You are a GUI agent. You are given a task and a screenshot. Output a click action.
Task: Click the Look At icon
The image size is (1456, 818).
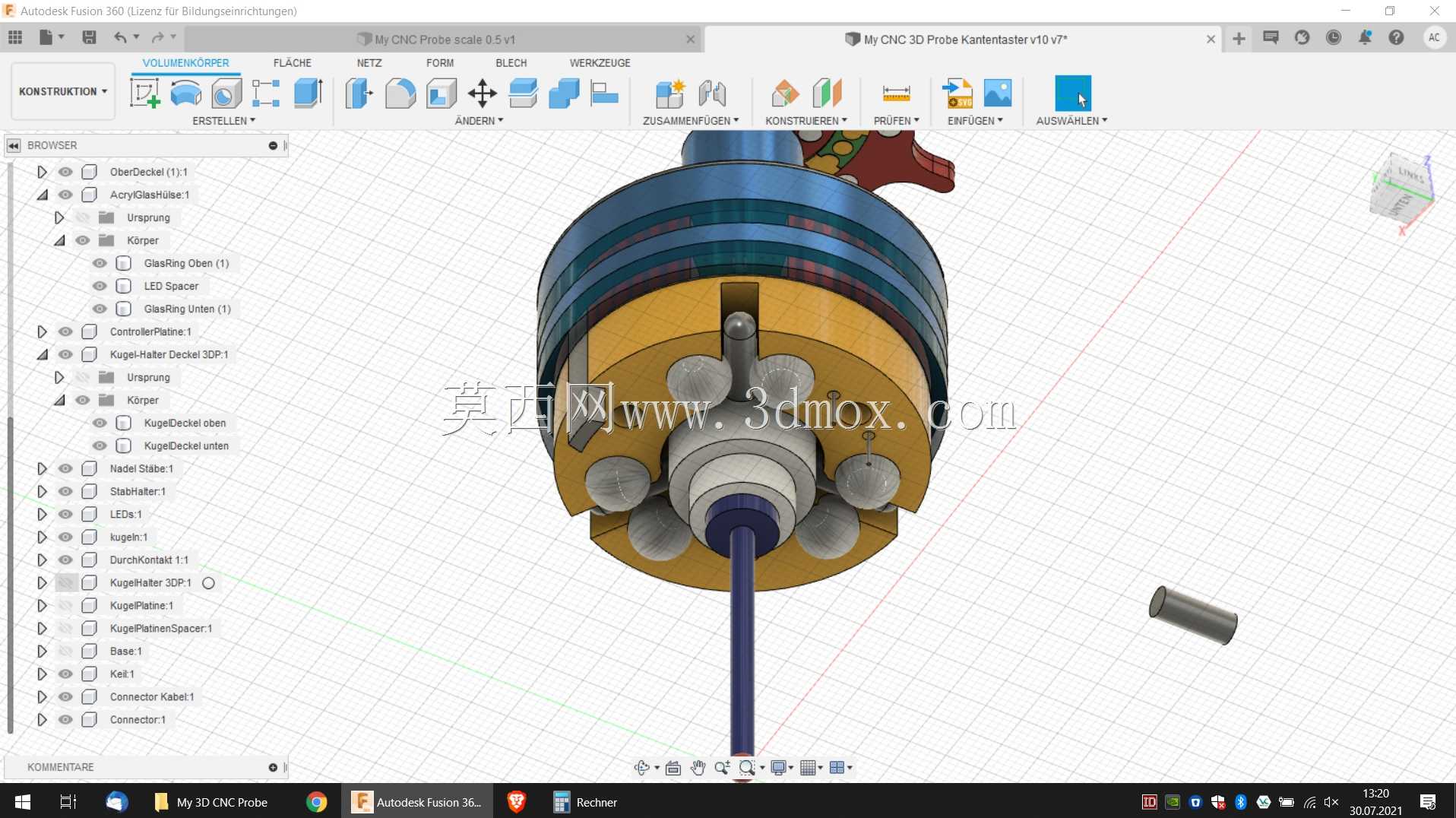click(x=673, y=768)
